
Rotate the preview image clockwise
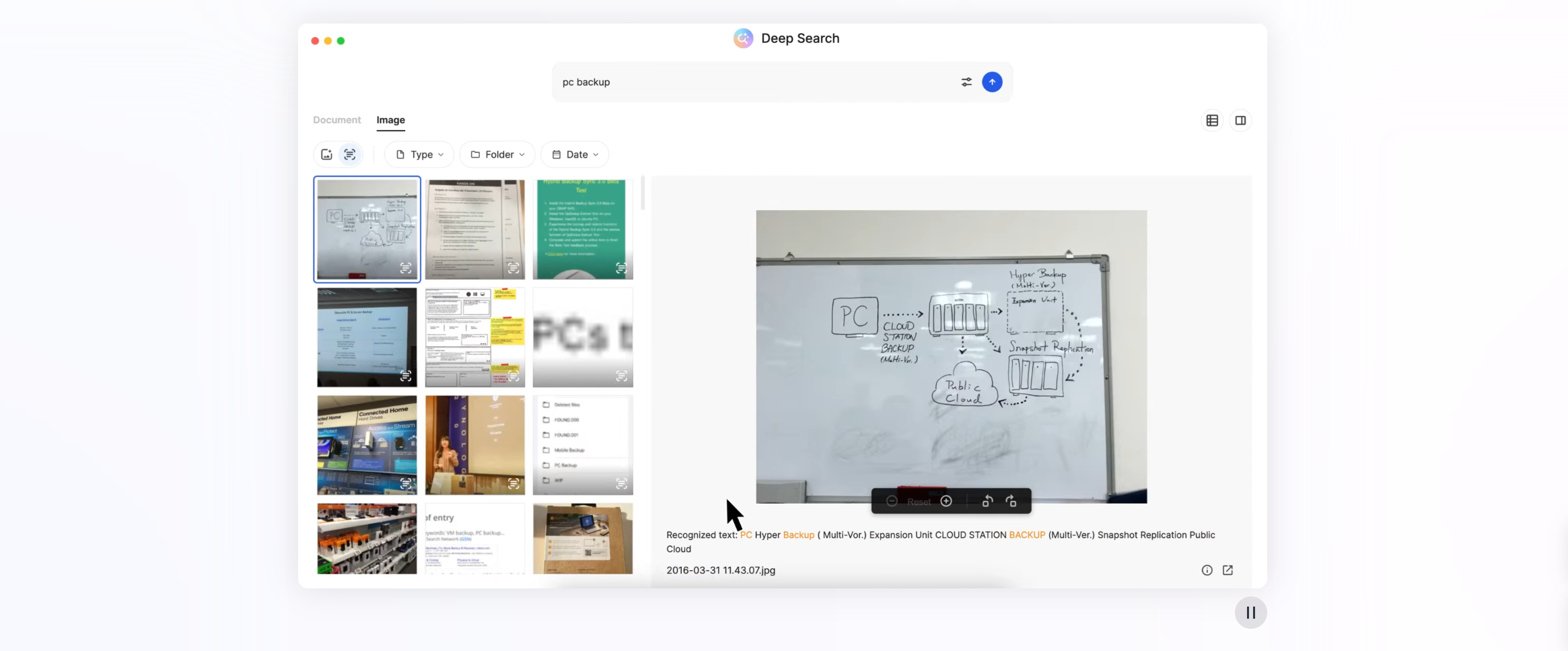point(1011,502)
